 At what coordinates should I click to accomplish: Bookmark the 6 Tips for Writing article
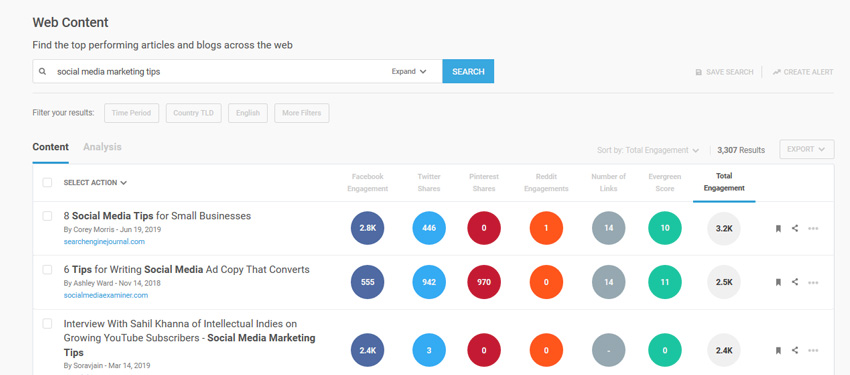point(778,282)
